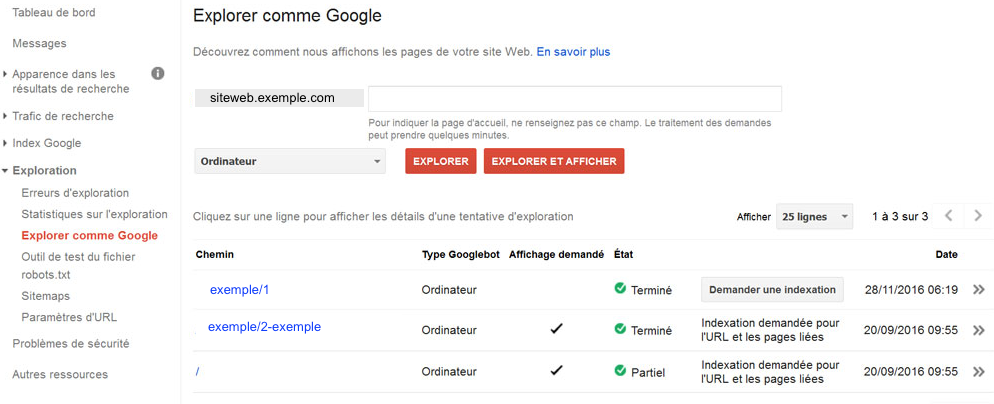Open details arrow for the root path row
Viewport: 994px width, 404px height.
[978, 372]
